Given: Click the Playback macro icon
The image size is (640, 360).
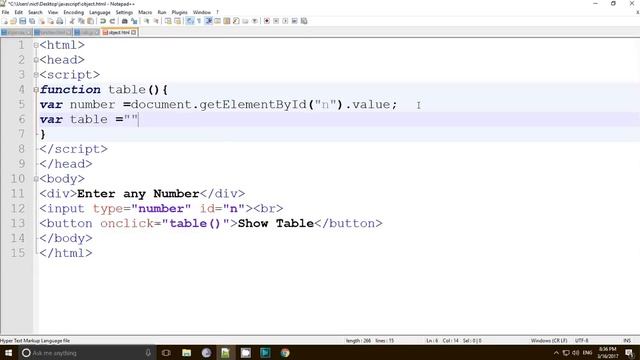Looking at the screenshot, I should pos(285,21).
